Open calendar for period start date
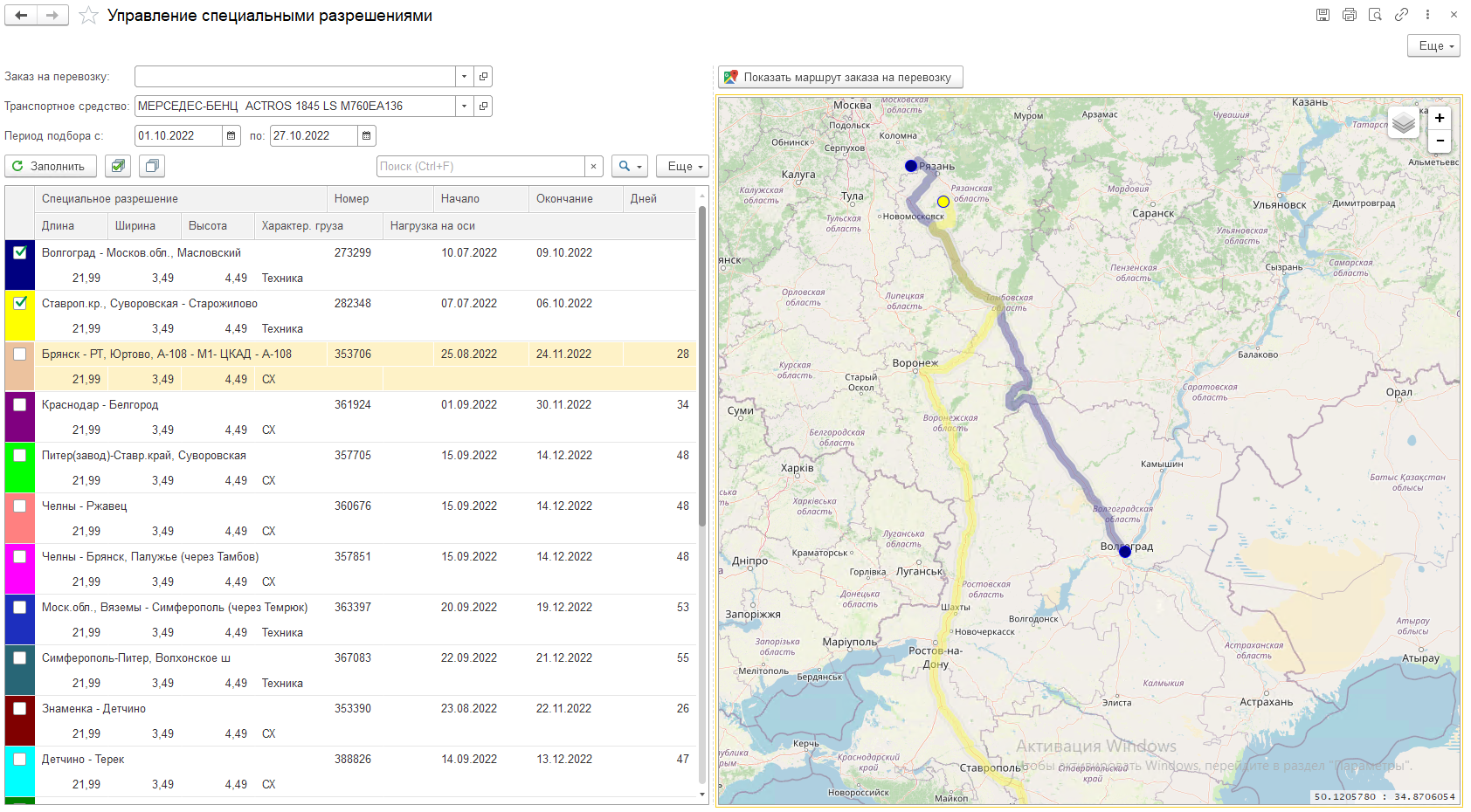Image resolution: width=1471 pixels, height=812 pixels. click(231, 136)
